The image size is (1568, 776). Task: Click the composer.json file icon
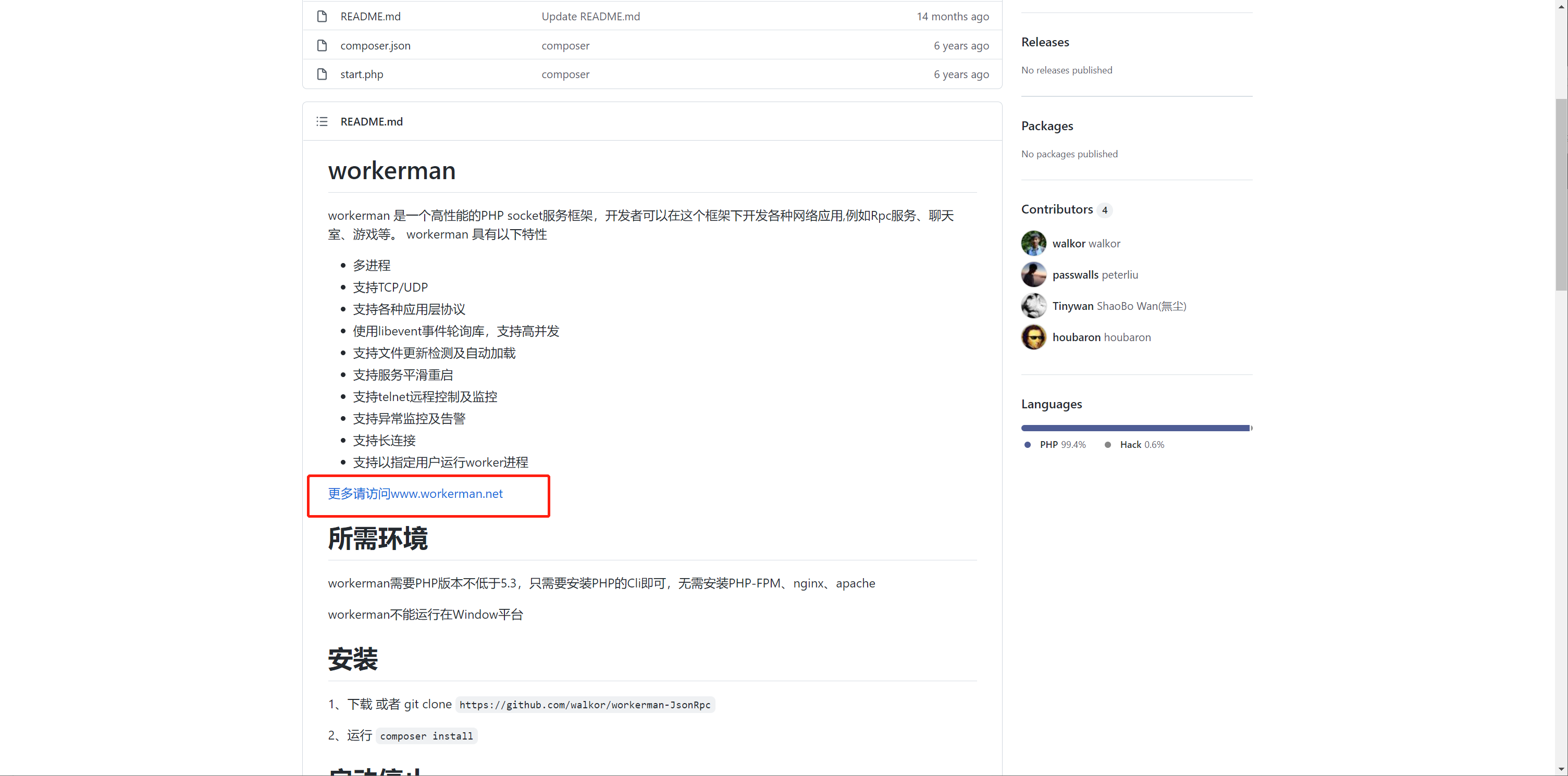[322, 46]
